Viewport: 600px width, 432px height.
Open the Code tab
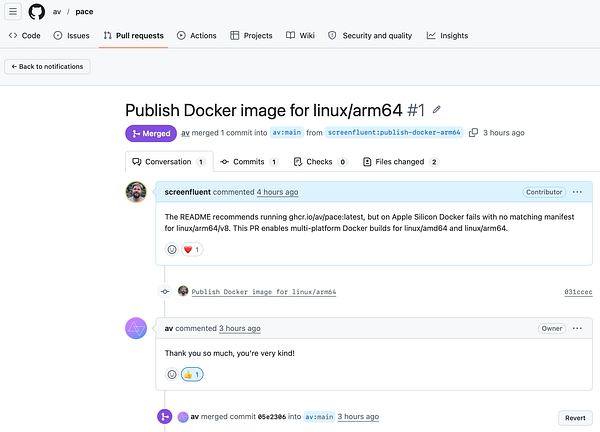click(24, 36)
